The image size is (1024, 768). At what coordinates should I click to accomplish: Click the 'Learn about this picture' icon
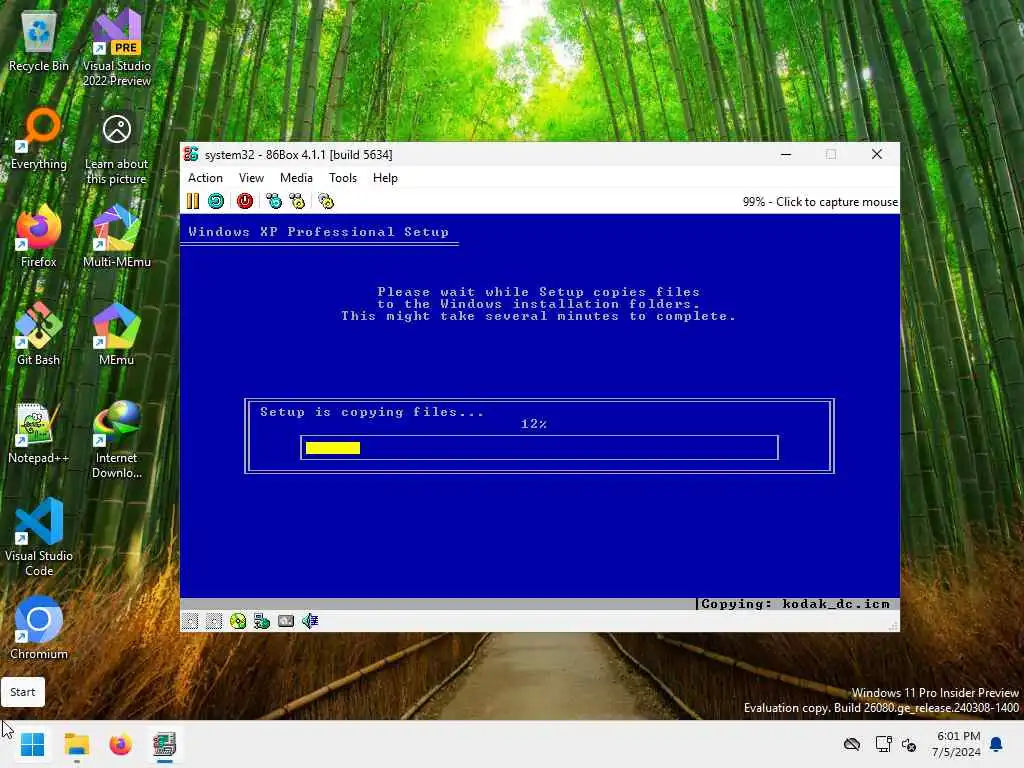(117, 149)
